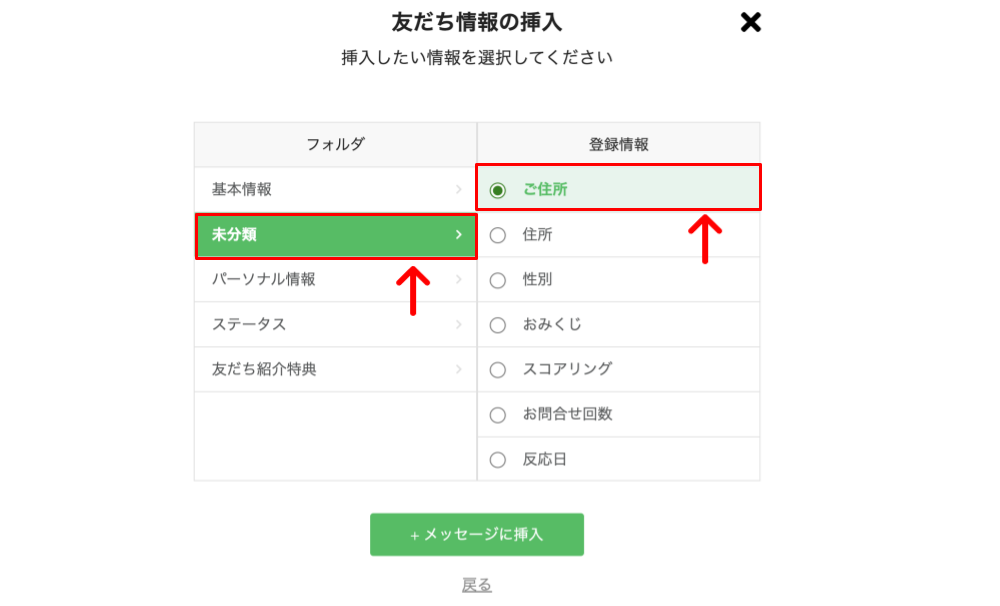Pick the おみくじ radio option

click(497, 325)
